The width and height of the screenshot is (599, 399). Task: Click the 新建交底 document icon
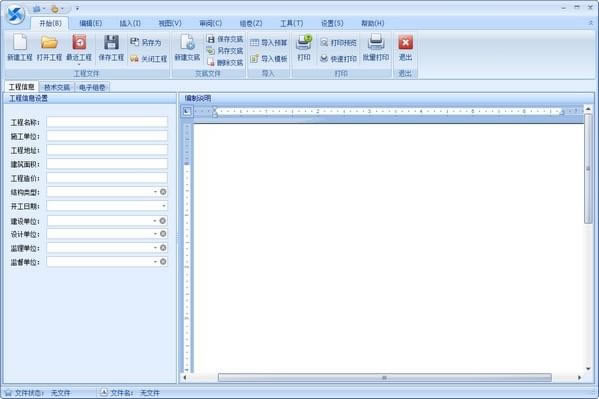[x=187, y=42]
